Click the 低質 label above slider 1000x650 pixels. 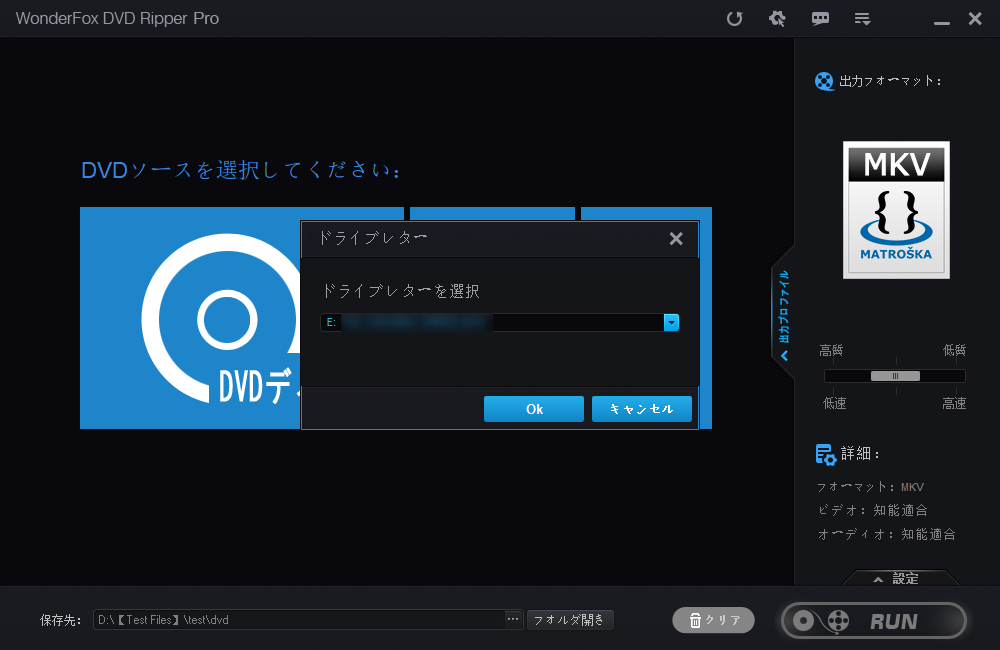point(954,350)
